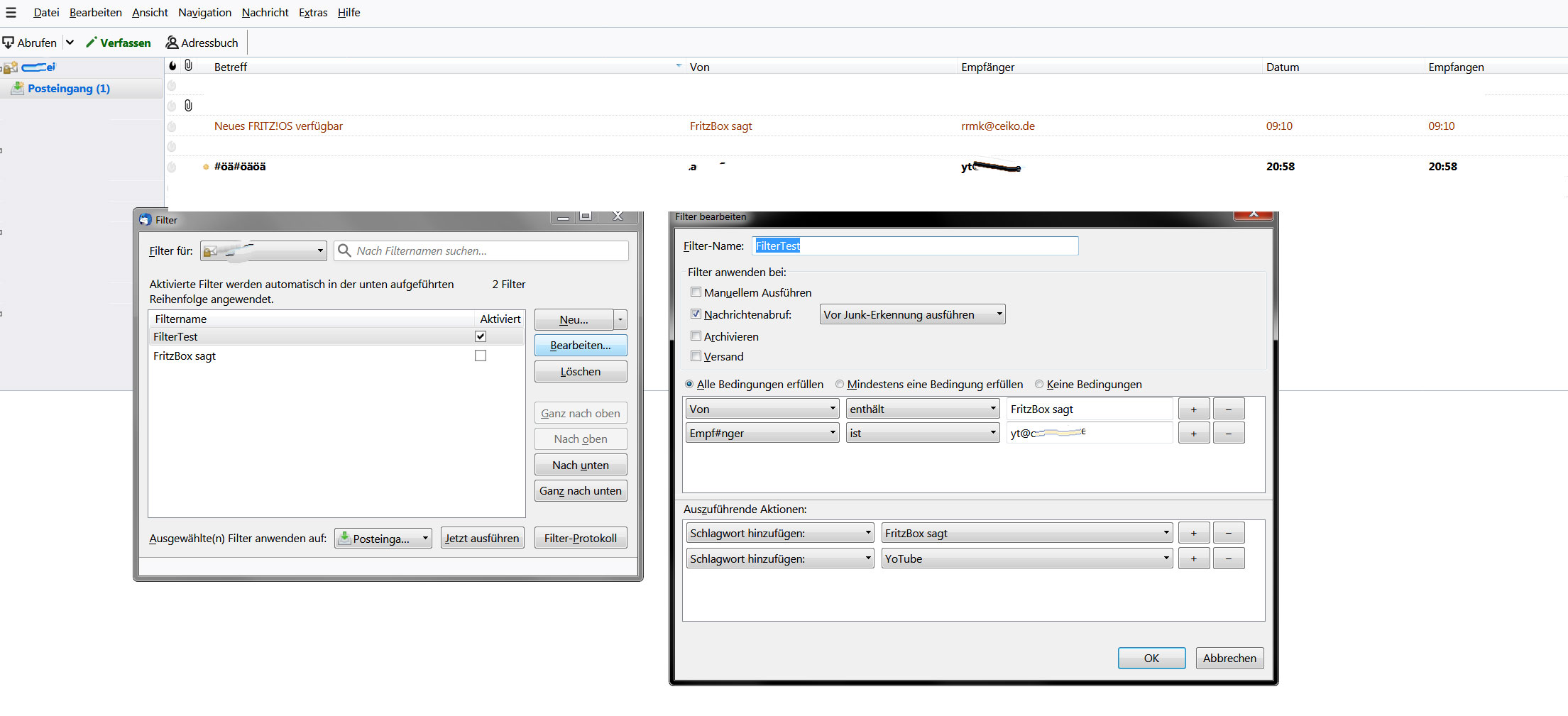Click the magnifier icon in filter search
Image resolution: width=1568 pixels, height=716 pixels.
(x=344, y=250)
